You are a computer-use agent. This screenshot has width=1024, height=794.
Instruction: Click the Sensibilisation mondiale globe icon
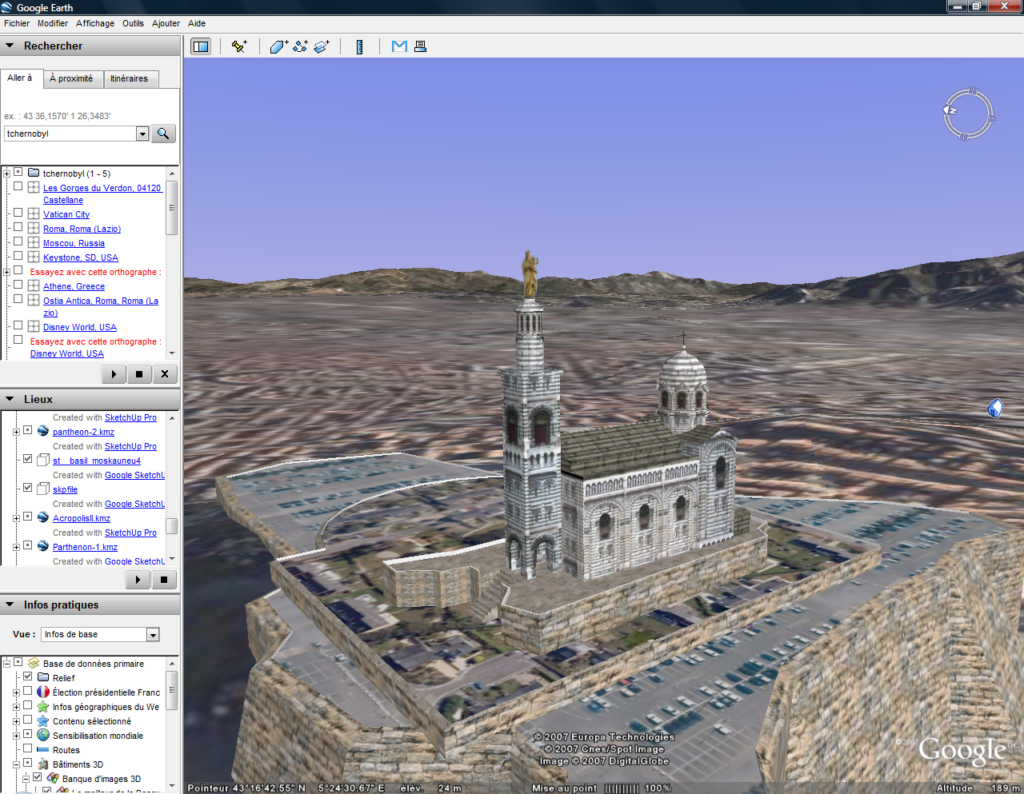coord(43,735)
